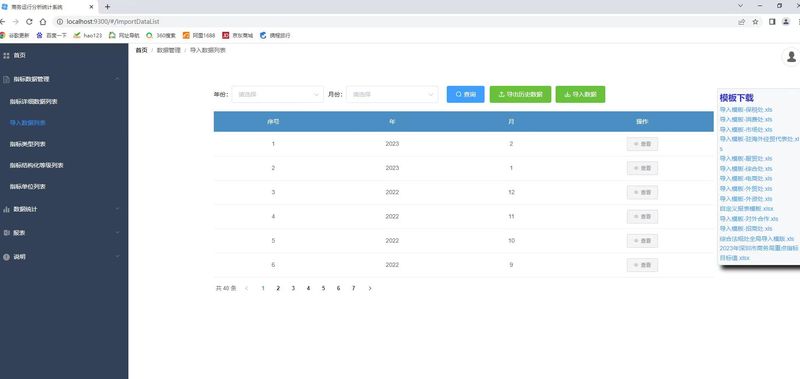Image resolution: width=800 pixels, height=379 pixels.
Task: Click the site info icon before localhost
Action: (x=60, y=22)
